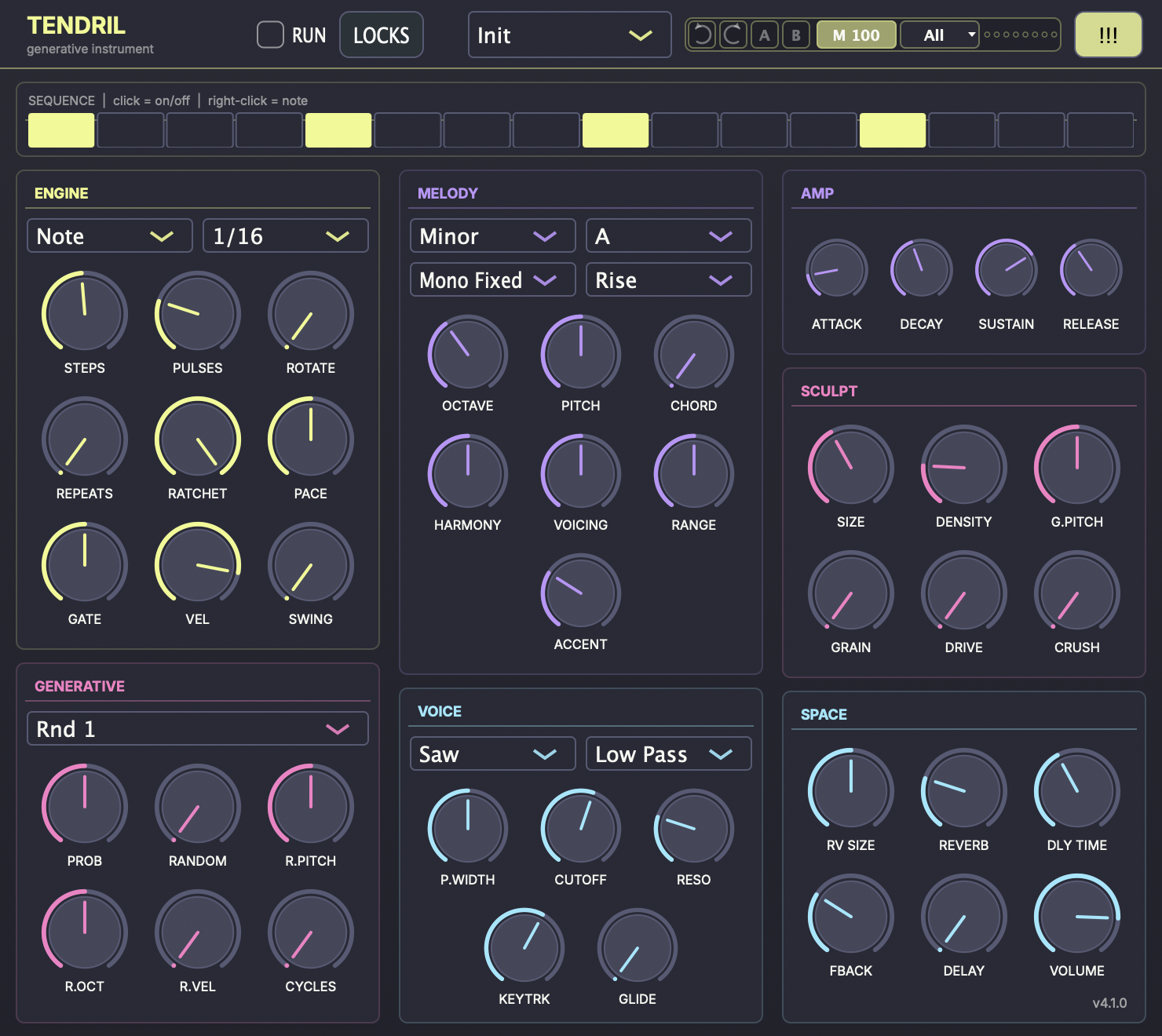Open the Saw waveform dropdown
The width and height of the screenshot is (1162, 1036).
(x=493, y=753)
